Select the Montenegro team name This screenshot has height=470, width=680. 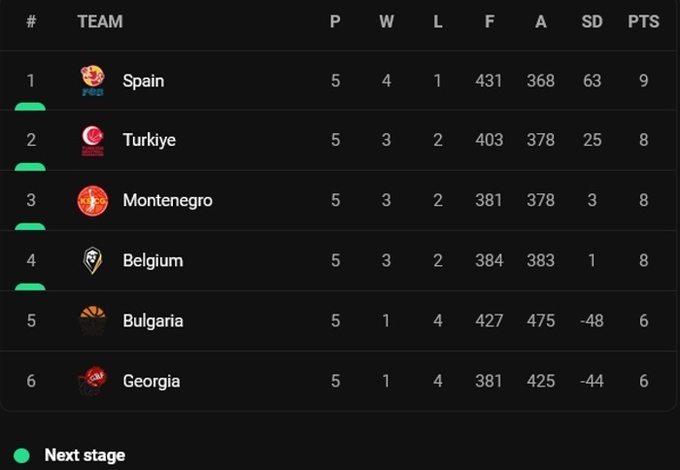[x=167, y=201]
